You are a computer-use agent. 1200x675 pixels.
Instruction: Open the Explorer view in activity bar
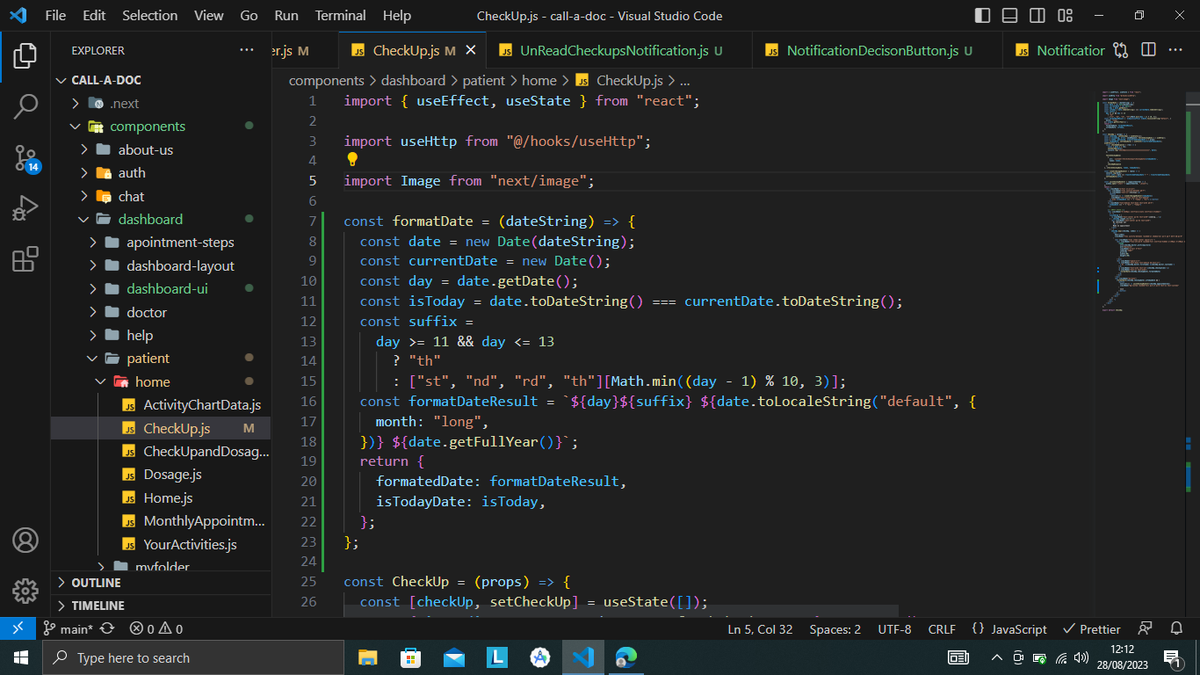point(25,56)
